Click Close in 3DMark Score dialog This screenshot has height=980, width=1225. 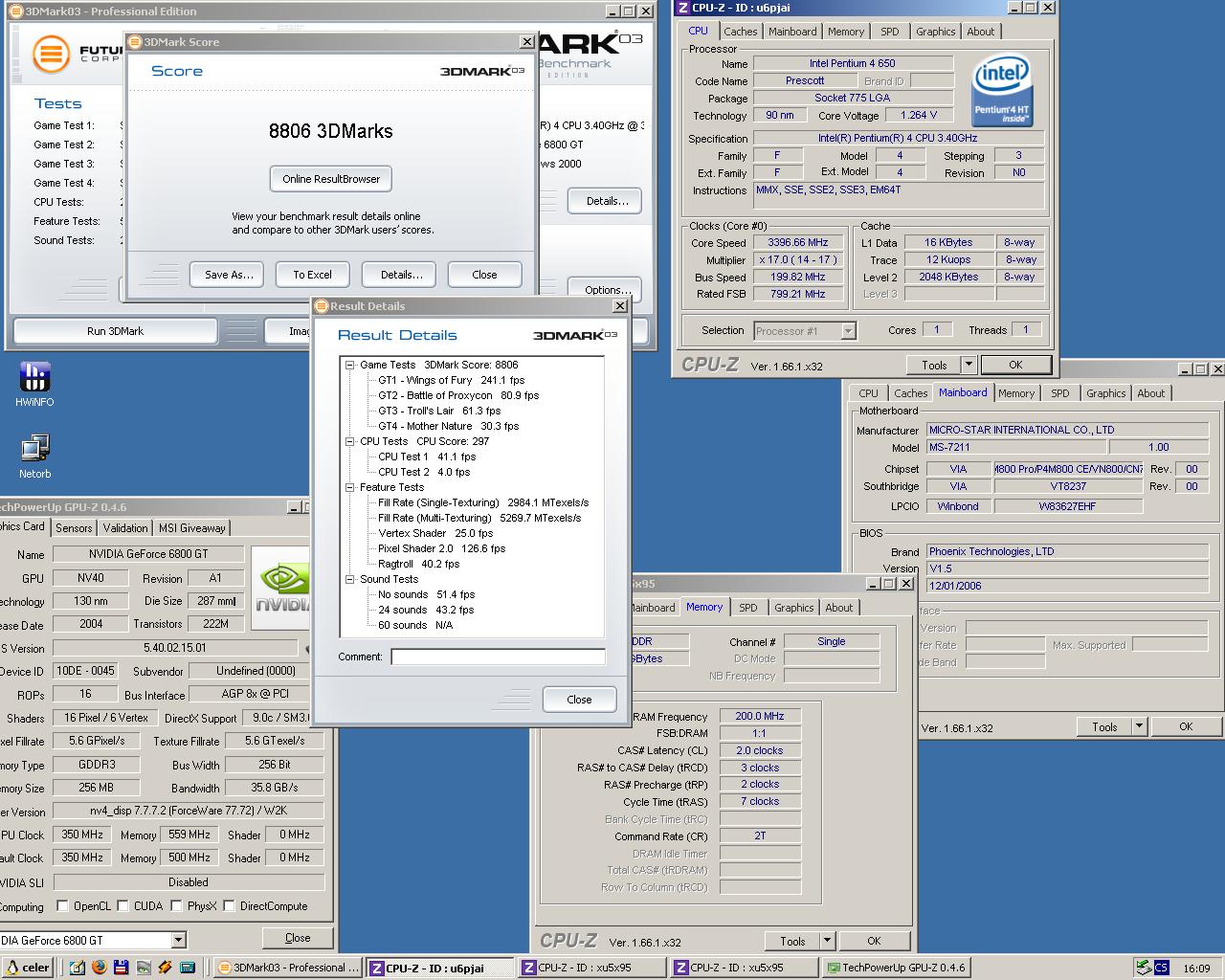(x=484, y=275)
